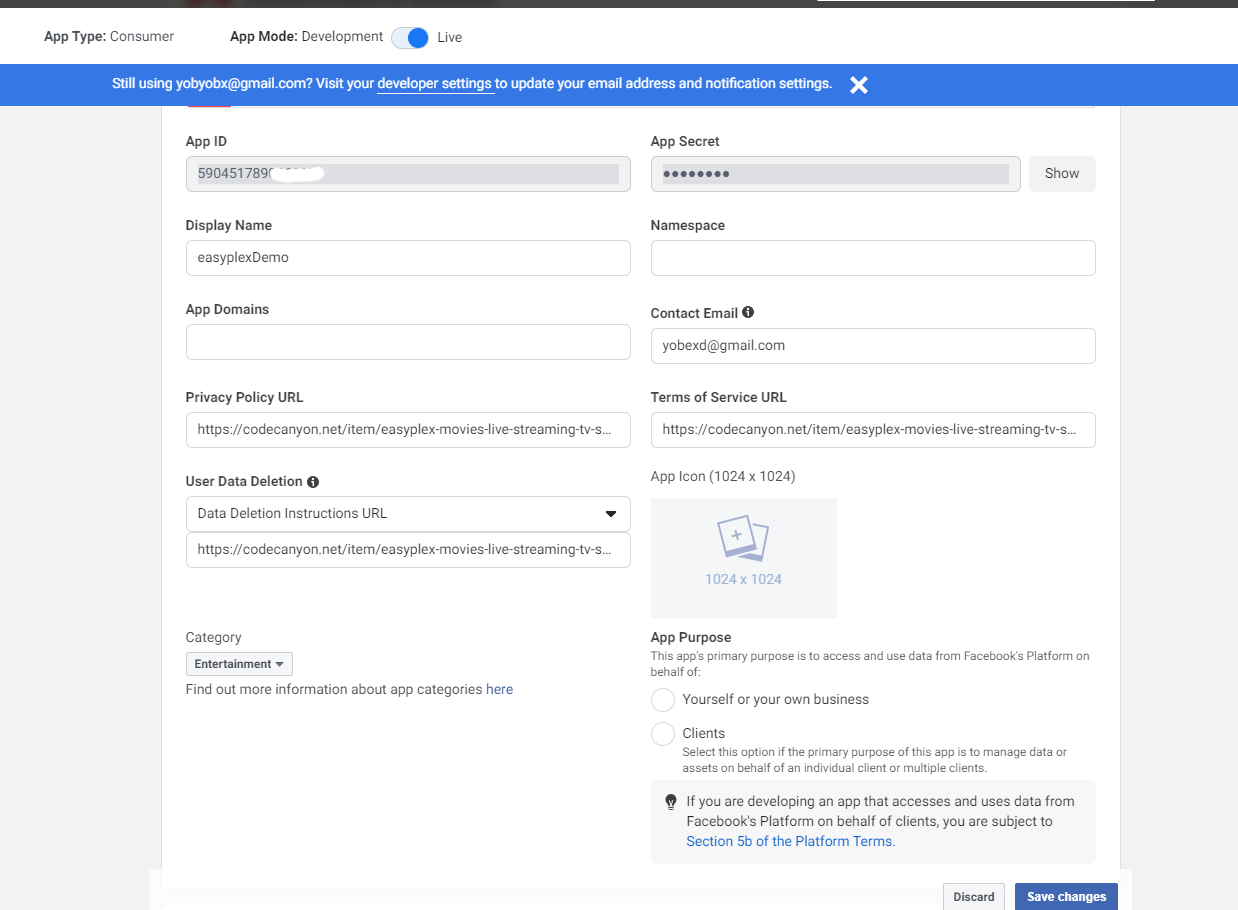
Task: Toggle App Mode from Development to Live
Action: pos(410,37)
